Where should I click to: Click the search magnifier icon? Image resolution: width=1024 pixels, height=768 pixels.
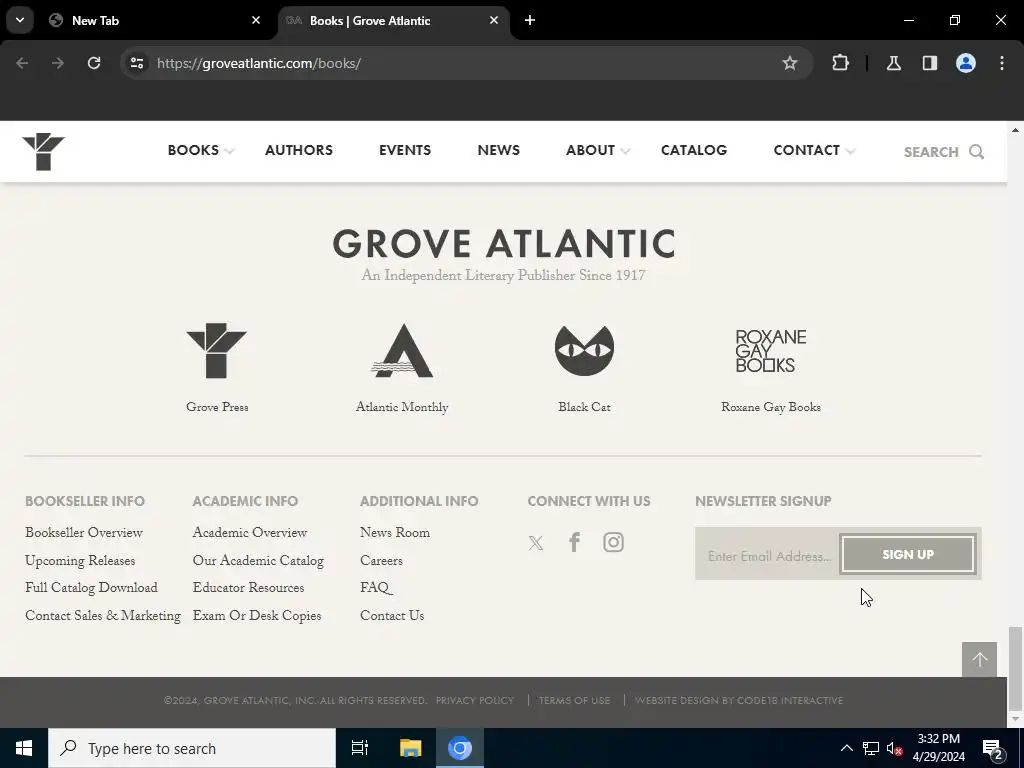[976, 152]
